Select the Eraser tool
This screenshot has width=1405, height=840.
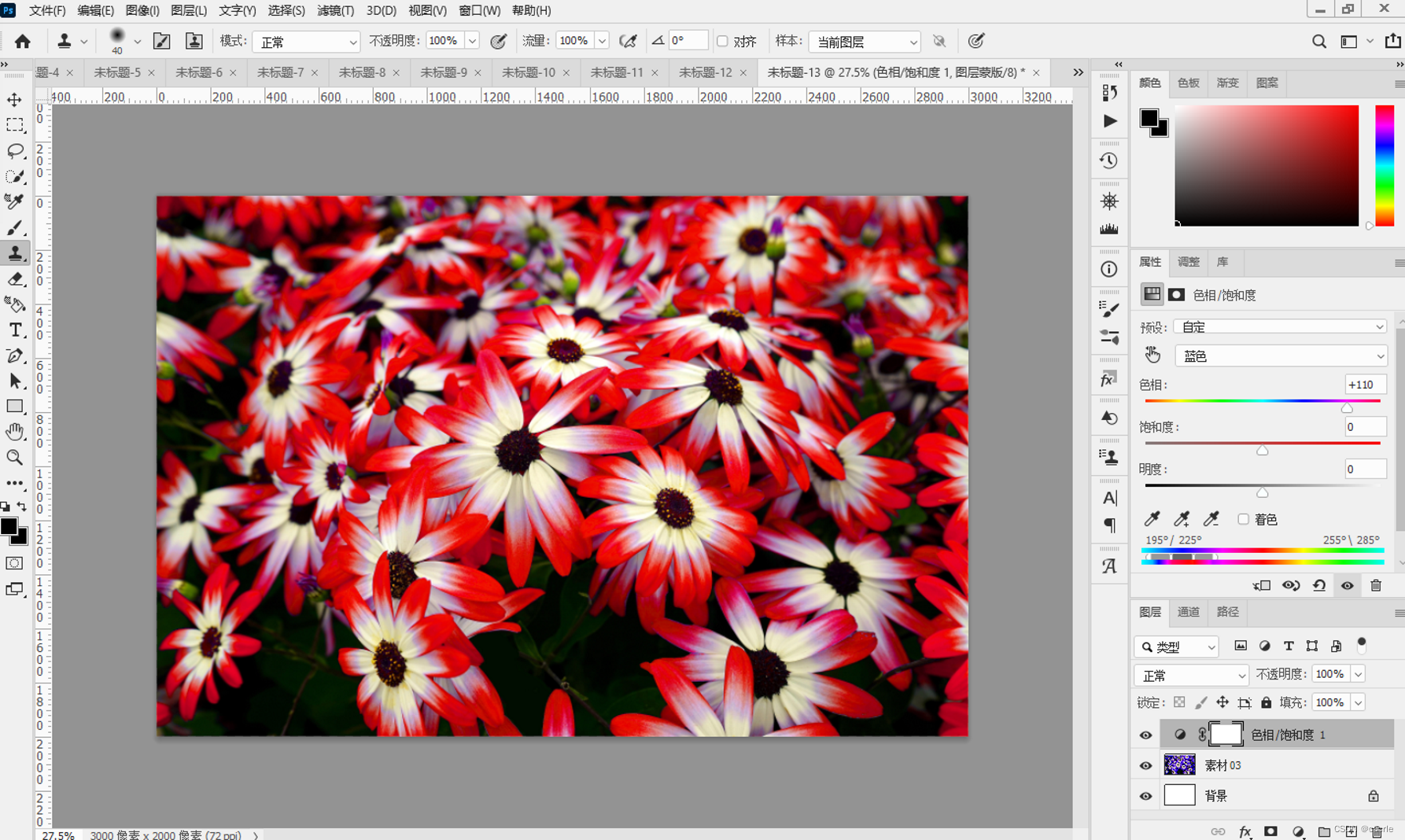click(x=15, y=279)
